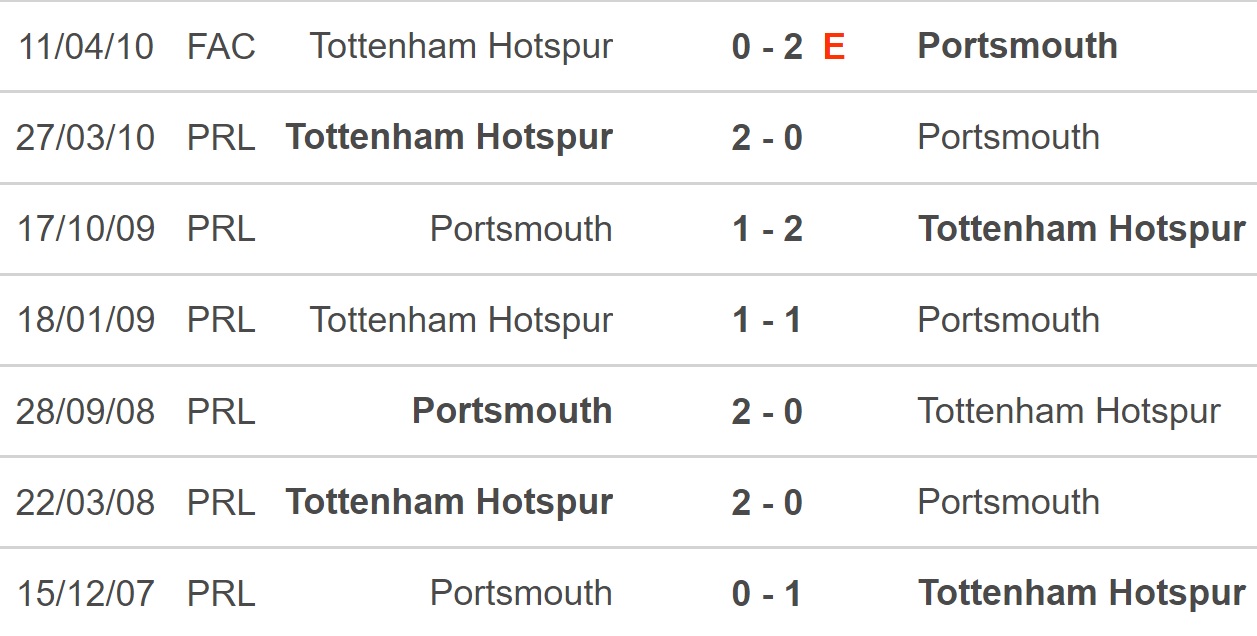Open the FAC competition label
Viewport: 1257px width, 636px height.
click(221, 47)
